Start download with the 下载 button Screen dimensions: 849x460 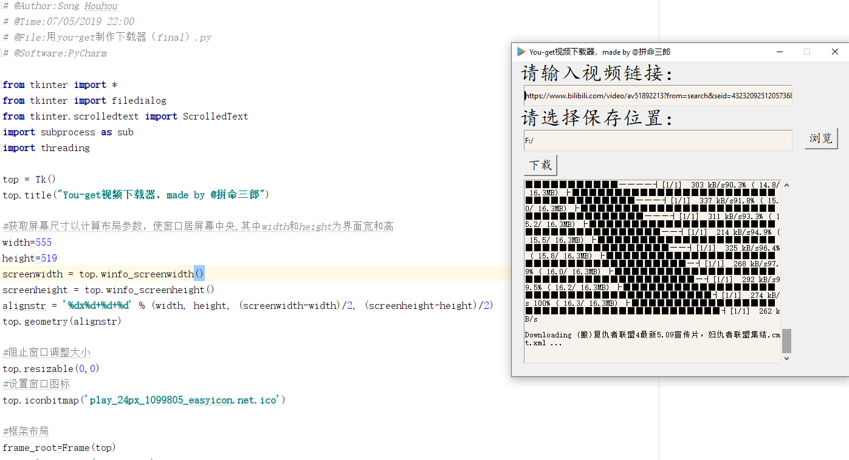(x=540, y=165)
